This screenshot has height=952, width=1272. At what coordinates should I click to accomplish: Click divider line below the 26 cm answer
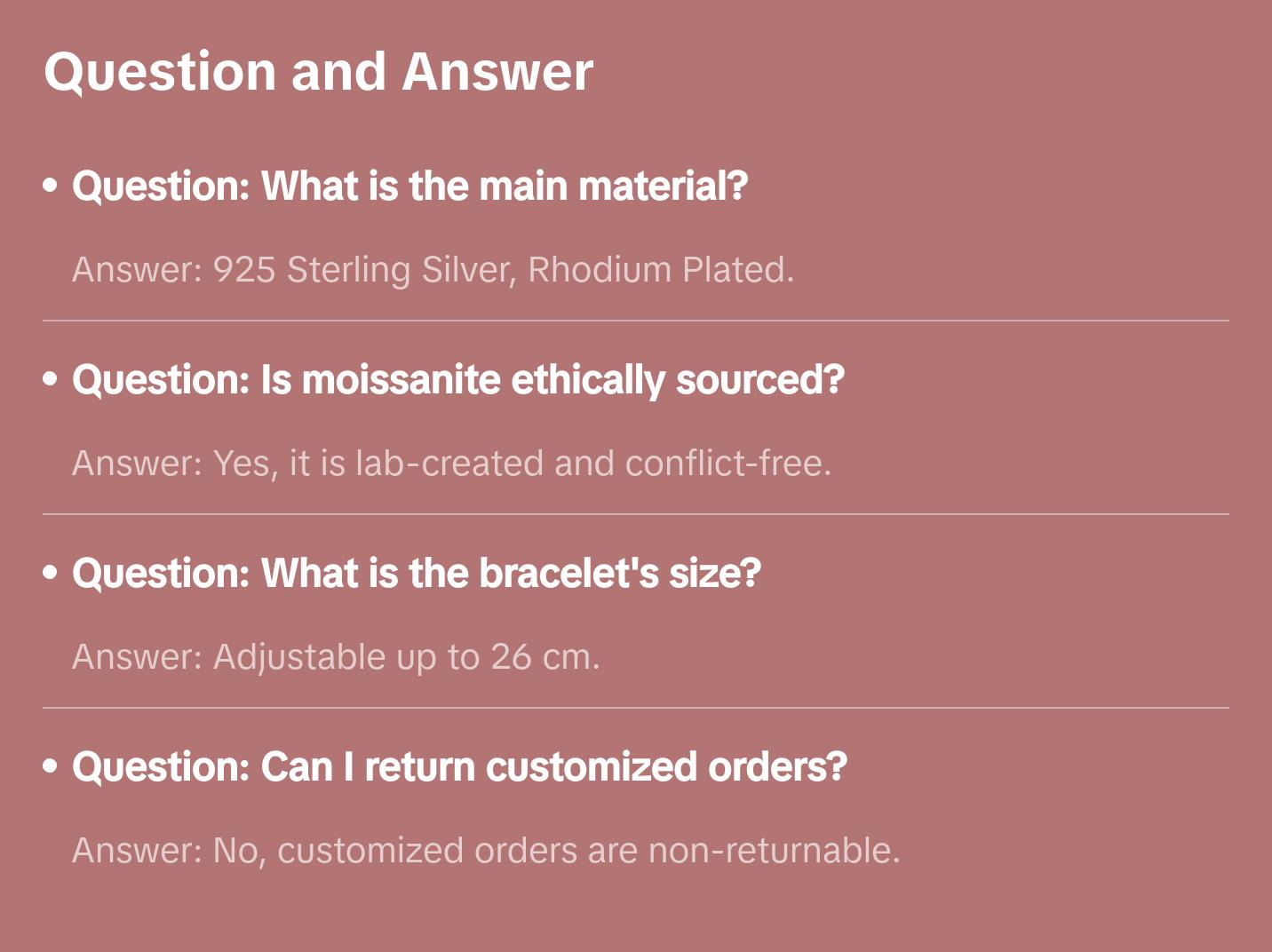[x=635, y=708]
